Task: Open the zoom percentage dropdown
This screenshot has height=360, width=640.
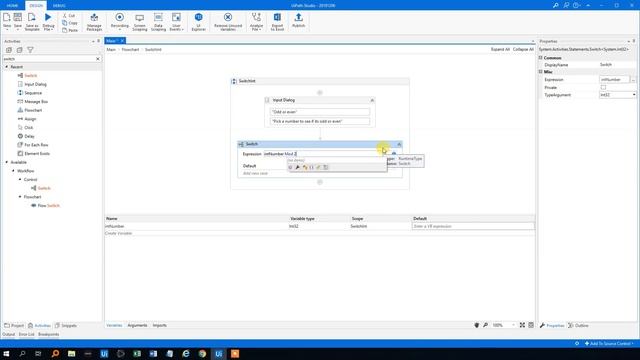Action: [513, 325]
